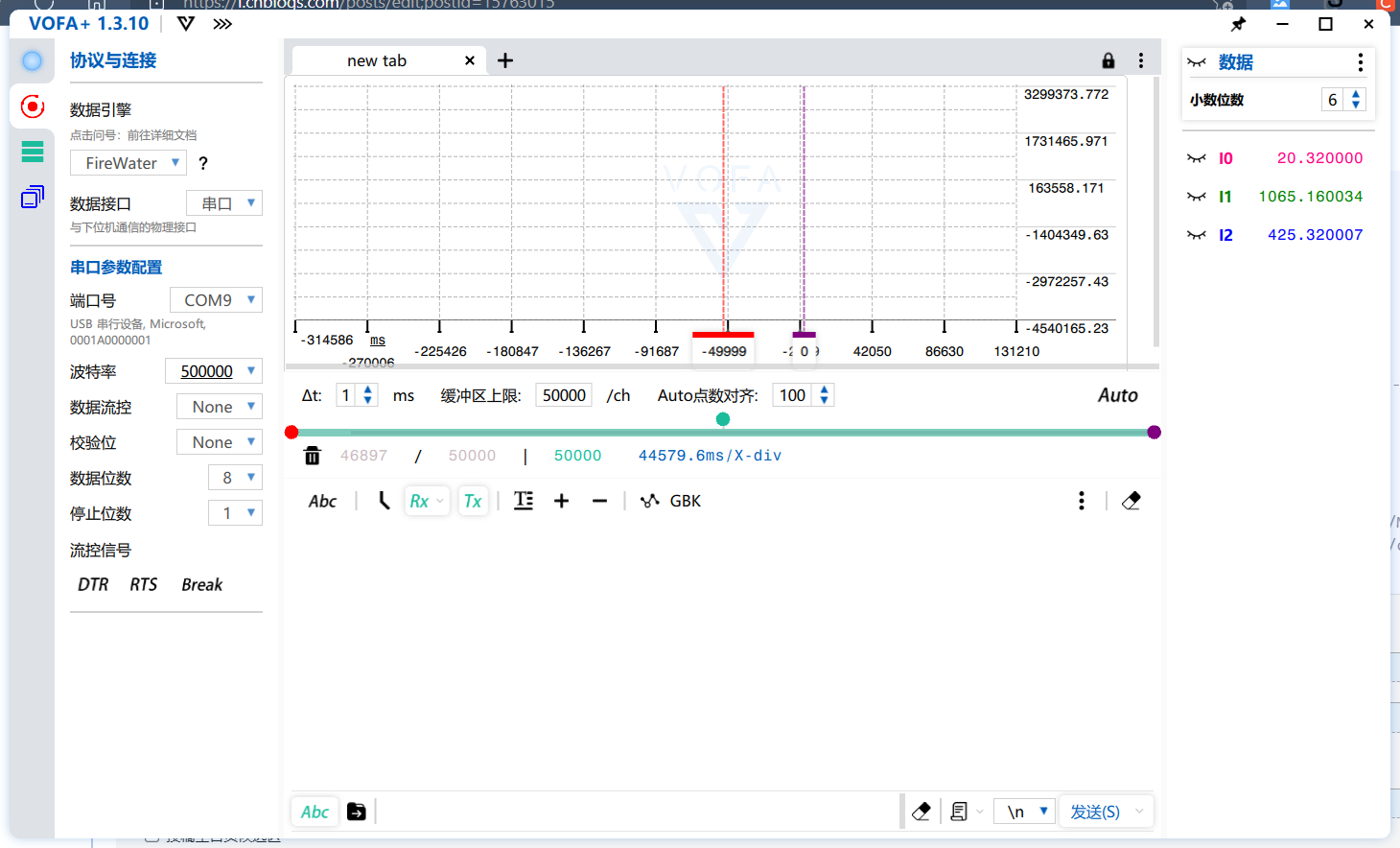
Task: Toggle Rx display
Action: (x=419, y=501)
